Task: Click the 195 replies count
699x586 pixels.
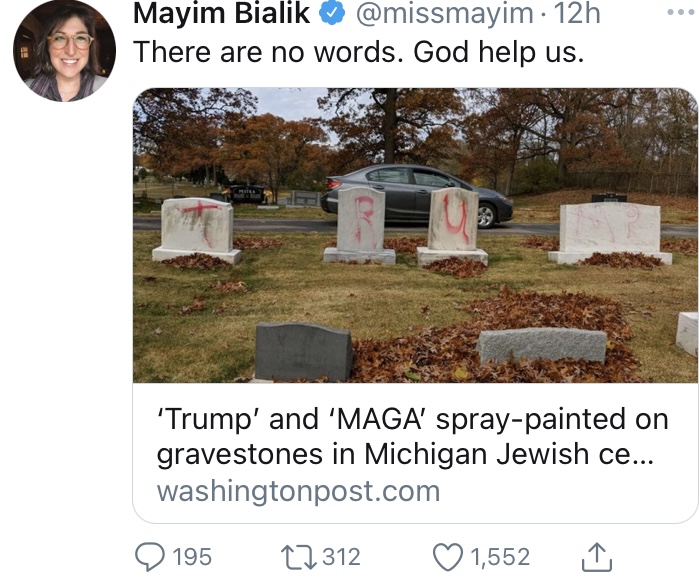Action: (x=192, y=556)
